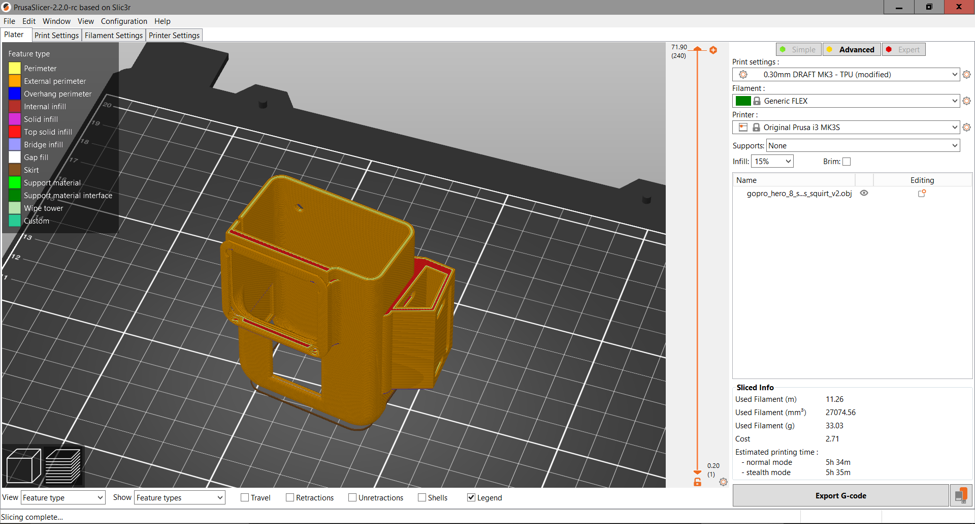Open the Help menu
Screen dimensions: 975x524
pyautogui.click(x=162, y=21)
